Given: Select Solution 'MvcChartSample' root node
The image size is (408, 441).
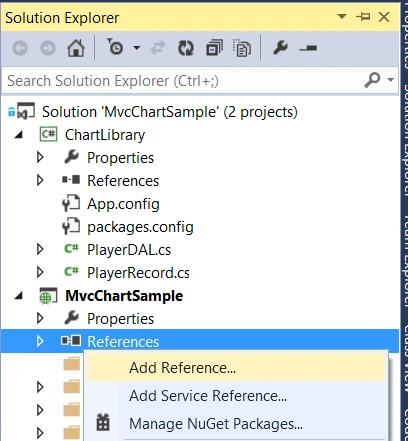Looking at the screenshot, I should [170, 112].
